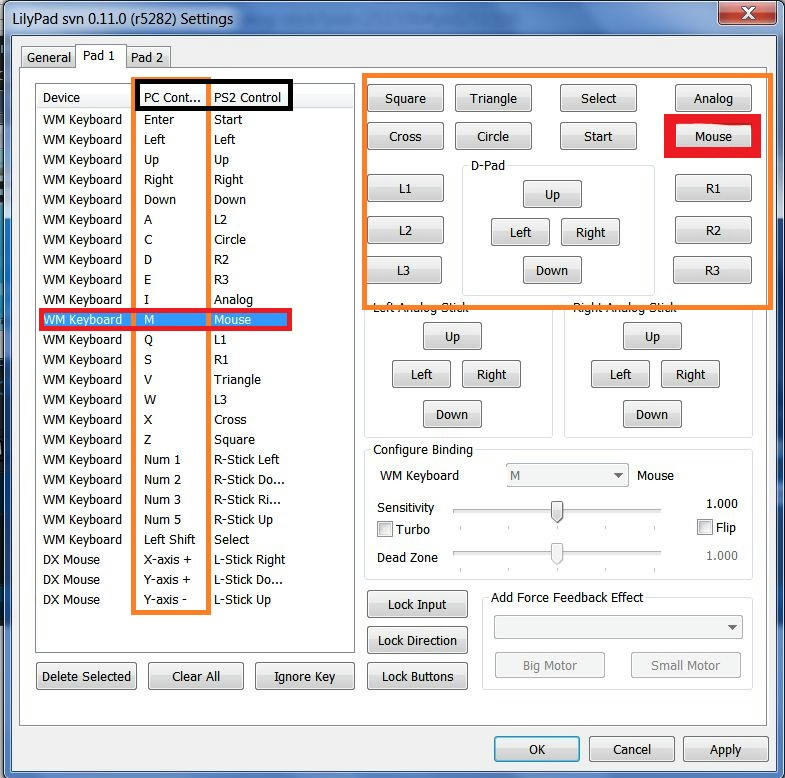This screenshot has width=785, height=778.
Task: Click D-Pad Up button
Action: coord(552,194)
